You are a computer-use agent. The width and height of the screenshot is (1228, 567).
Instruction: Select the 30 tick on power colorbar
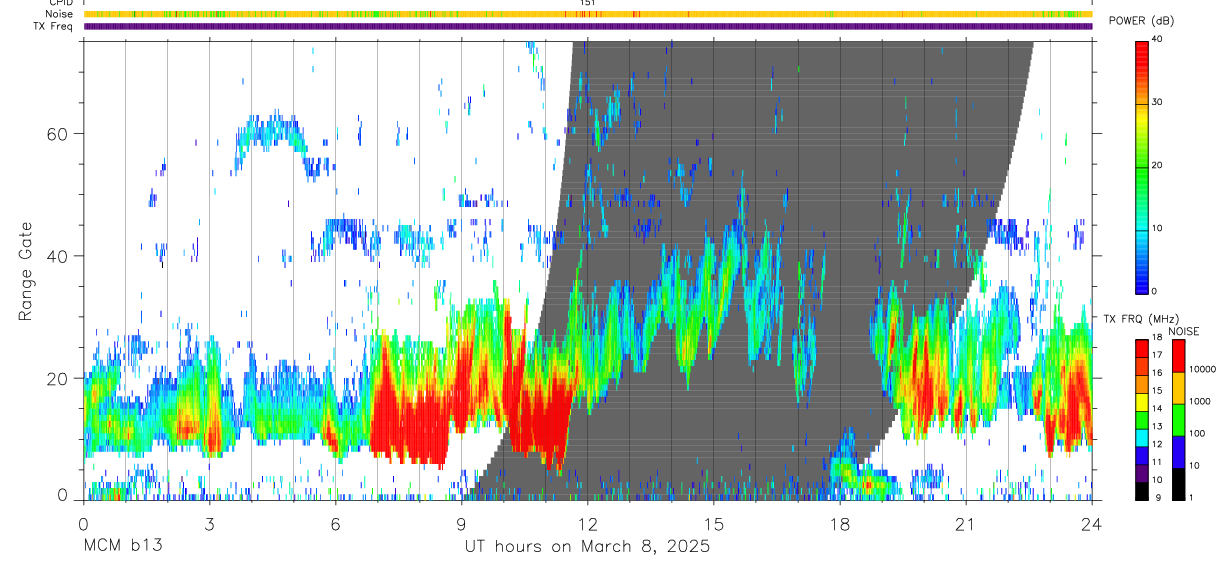(x=1158, y=102)
